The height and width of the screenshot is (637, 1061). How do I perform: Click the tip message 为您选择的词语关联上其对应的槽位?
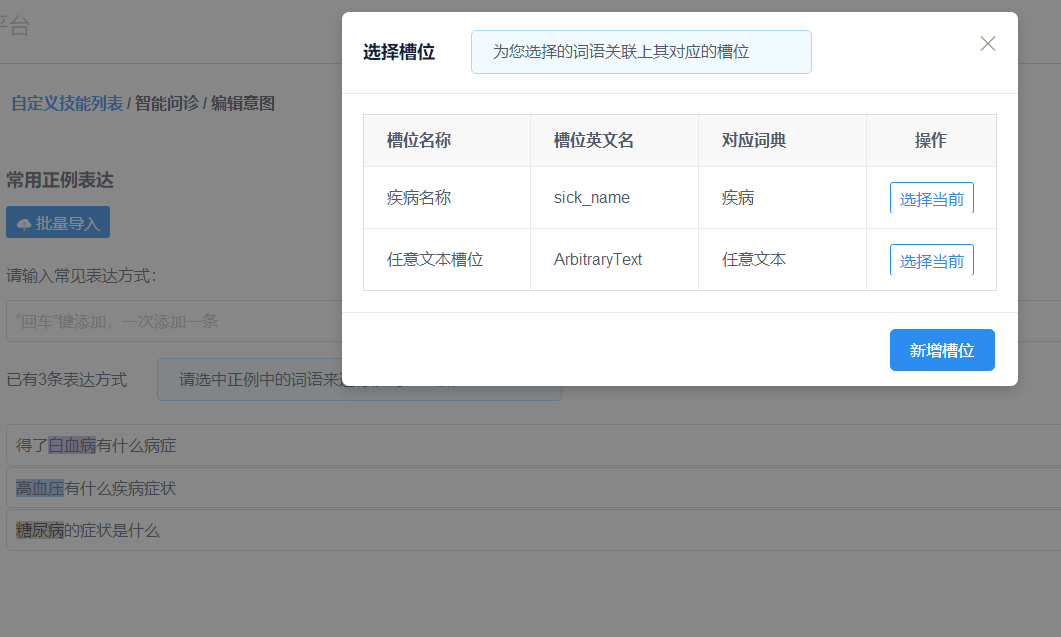(640, 51)
